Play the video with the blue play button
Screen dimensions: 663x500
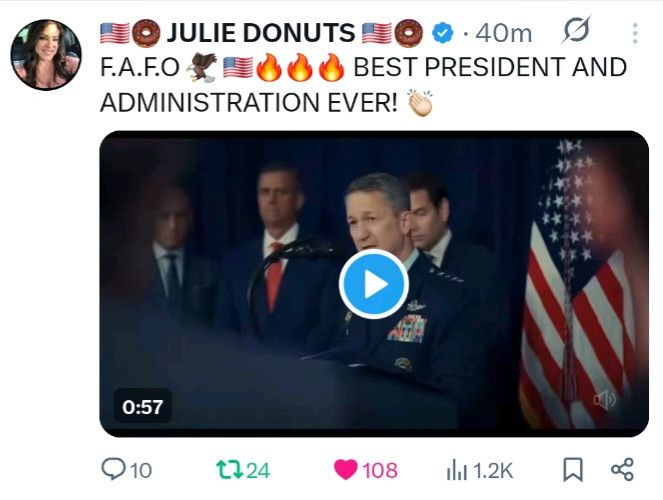[374, 284]
